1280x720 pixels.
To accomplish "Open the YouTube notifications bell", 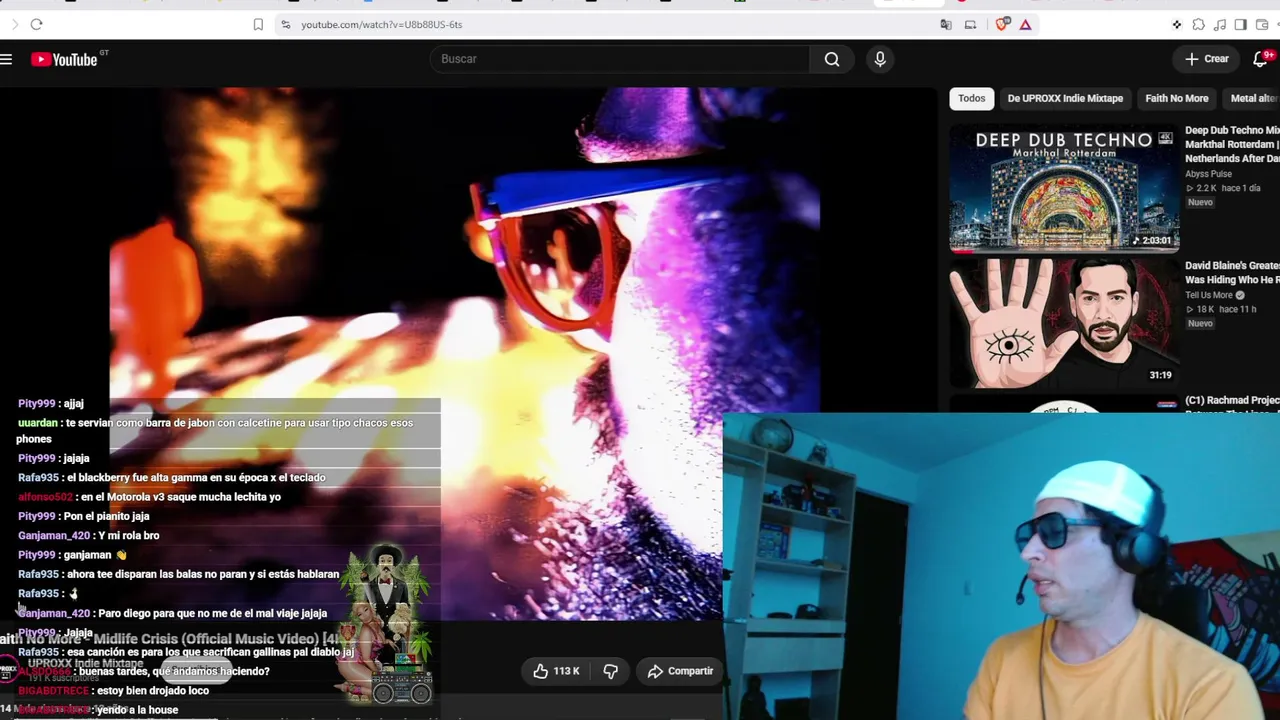I will 1260,59.
